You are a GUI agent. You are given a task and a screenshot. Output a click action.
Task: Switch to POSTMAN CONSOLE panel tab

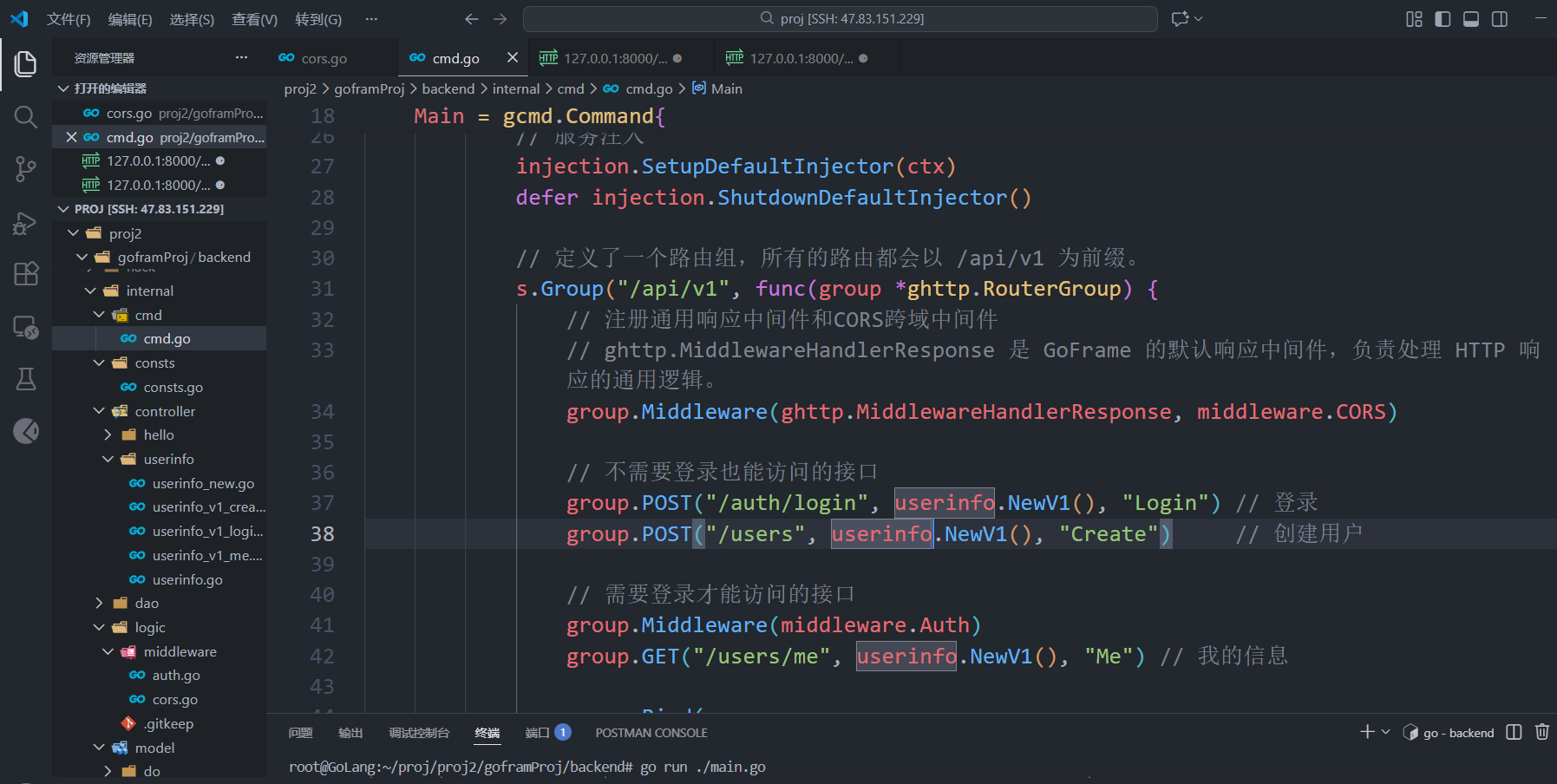651,733
